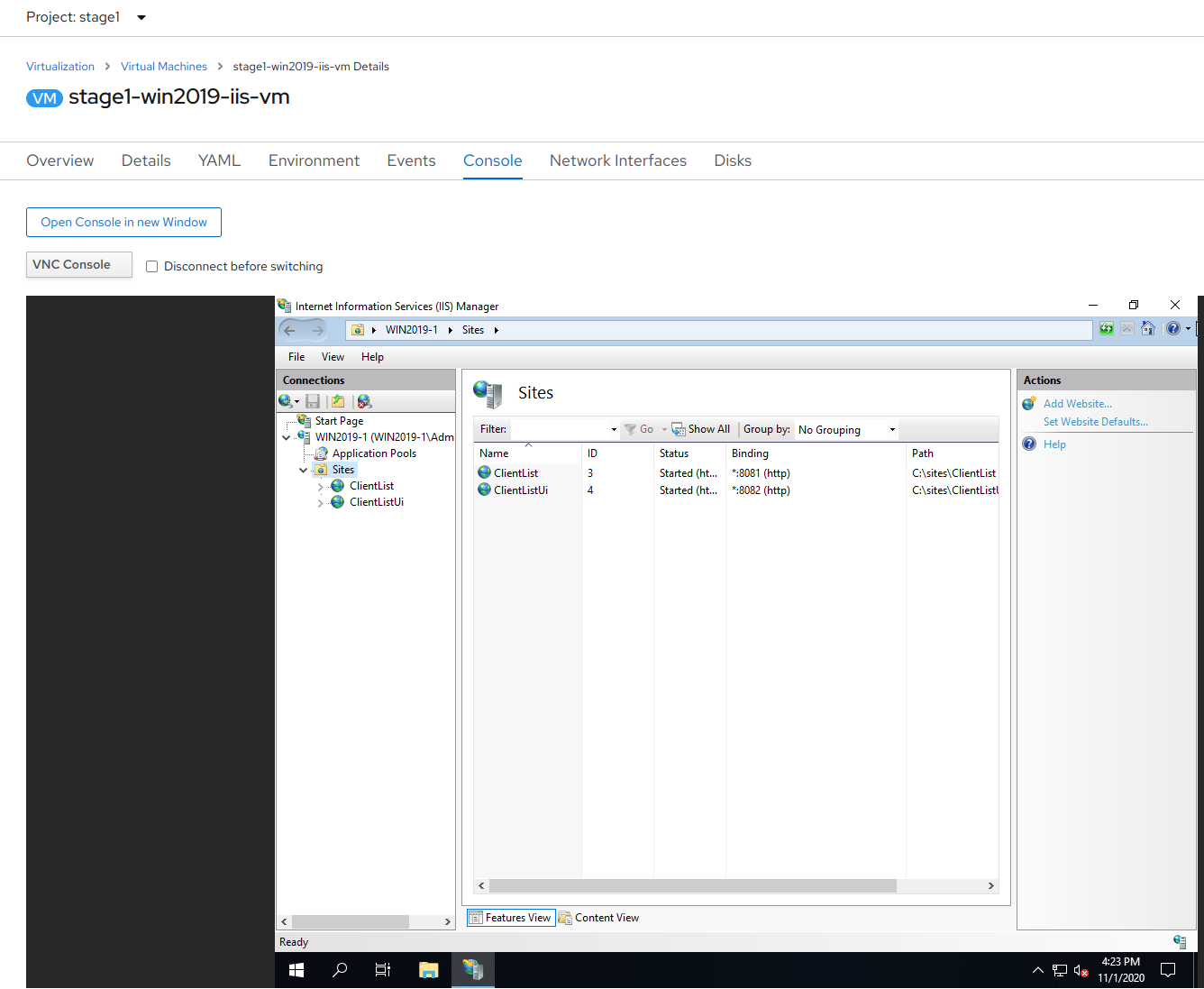Viewport: 1204px width, 989px height.
Task: Open the File menu in IIS Manager
Action: pos(296,357)
